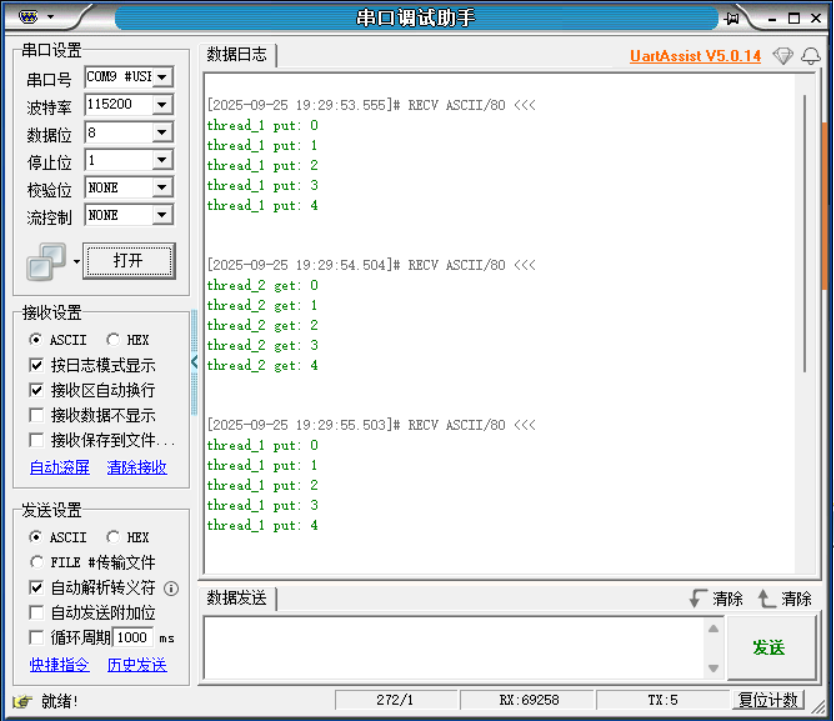Enable 自动发送附加位 checkbox
834x721 pixels.
(x=36, y=613)
